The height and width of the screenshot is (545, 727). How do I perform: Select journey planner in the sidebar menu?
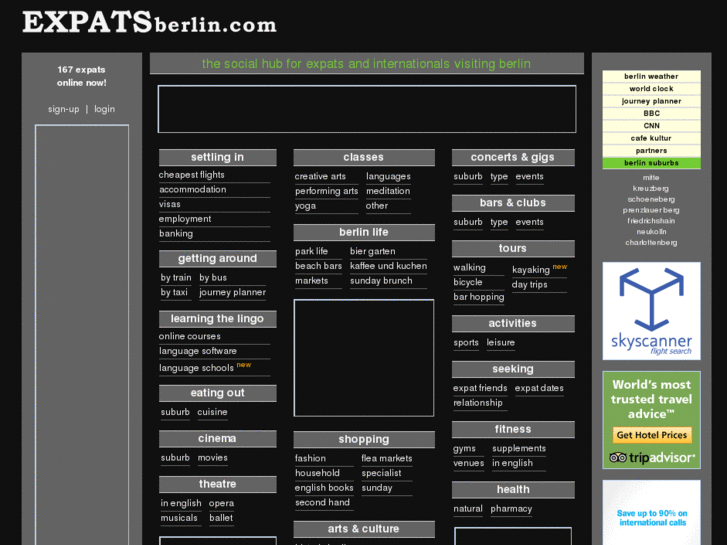click(651, 101)
